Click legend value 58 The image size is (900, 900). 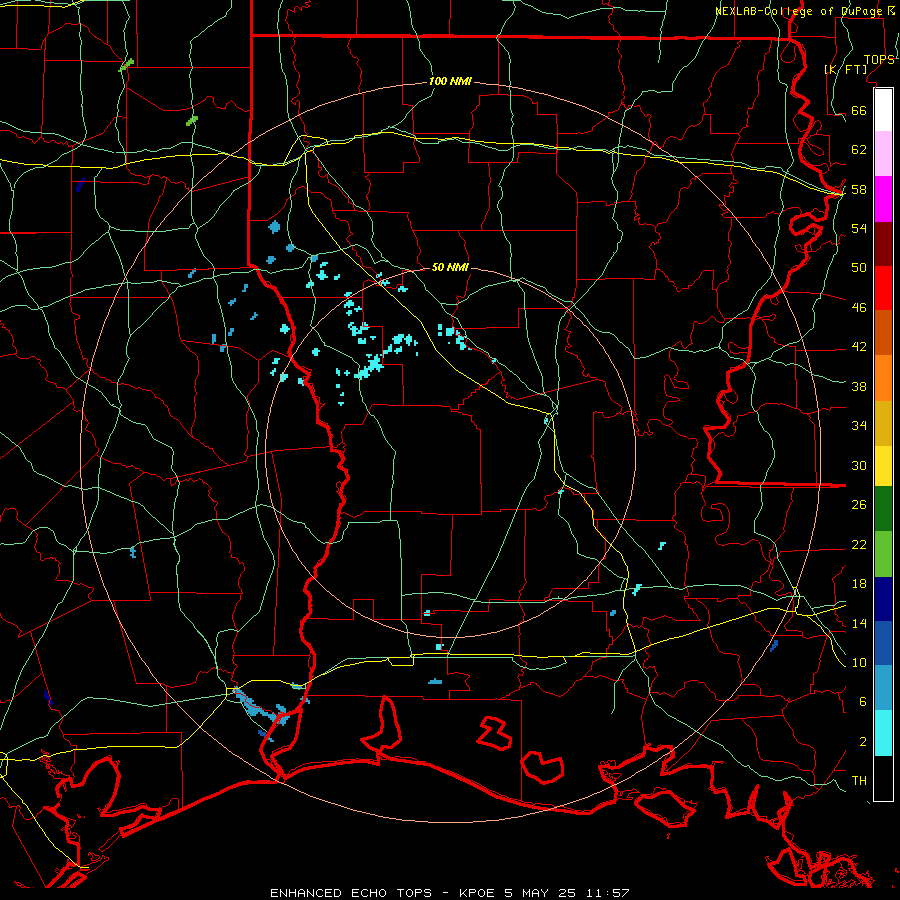click(859, 189)
